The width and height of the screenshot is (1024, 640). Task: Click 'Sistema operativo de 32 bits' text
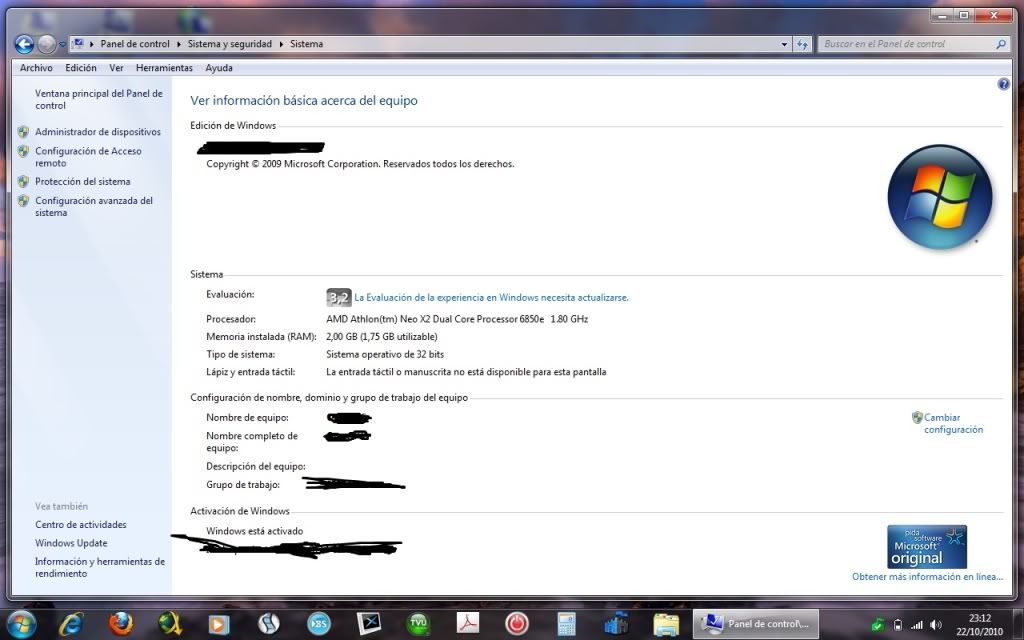[385, 355]
